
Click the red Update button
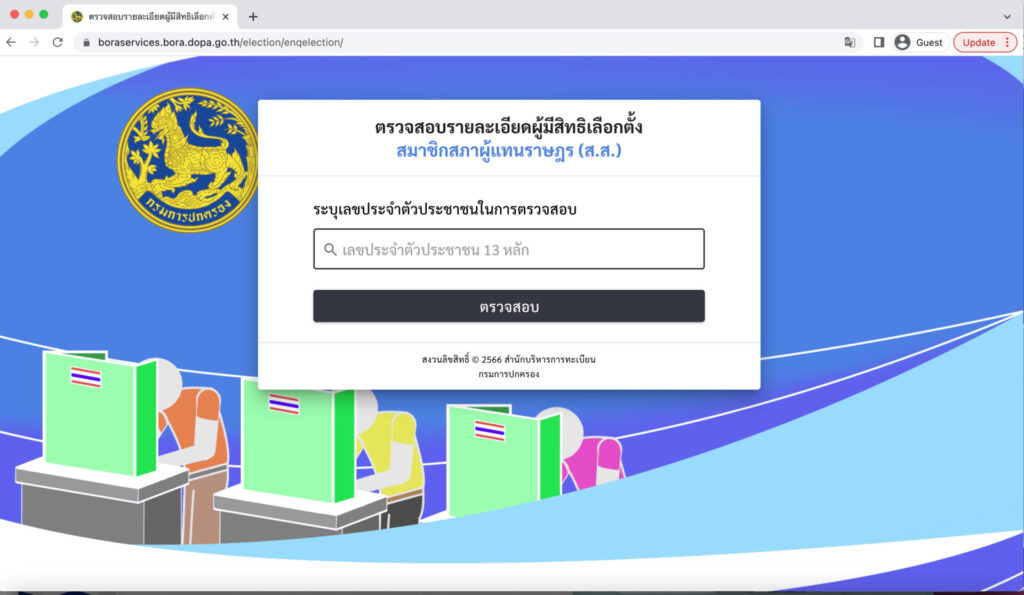[x=978, y=42]
